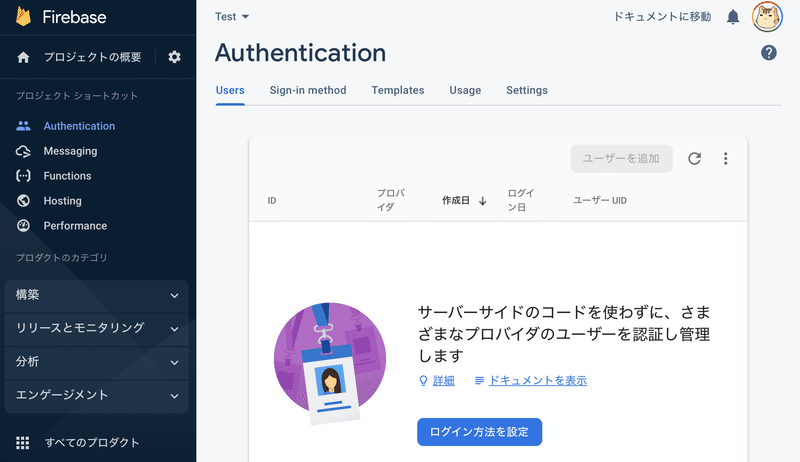Switch to the Users tab

click(x=230, y=90)
